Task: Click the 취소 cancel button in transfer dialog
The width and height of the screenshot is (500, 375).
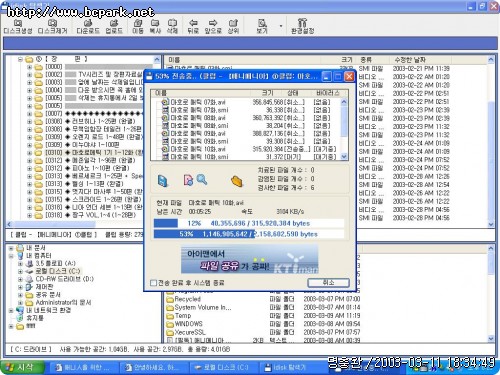Action: point(328,283)
